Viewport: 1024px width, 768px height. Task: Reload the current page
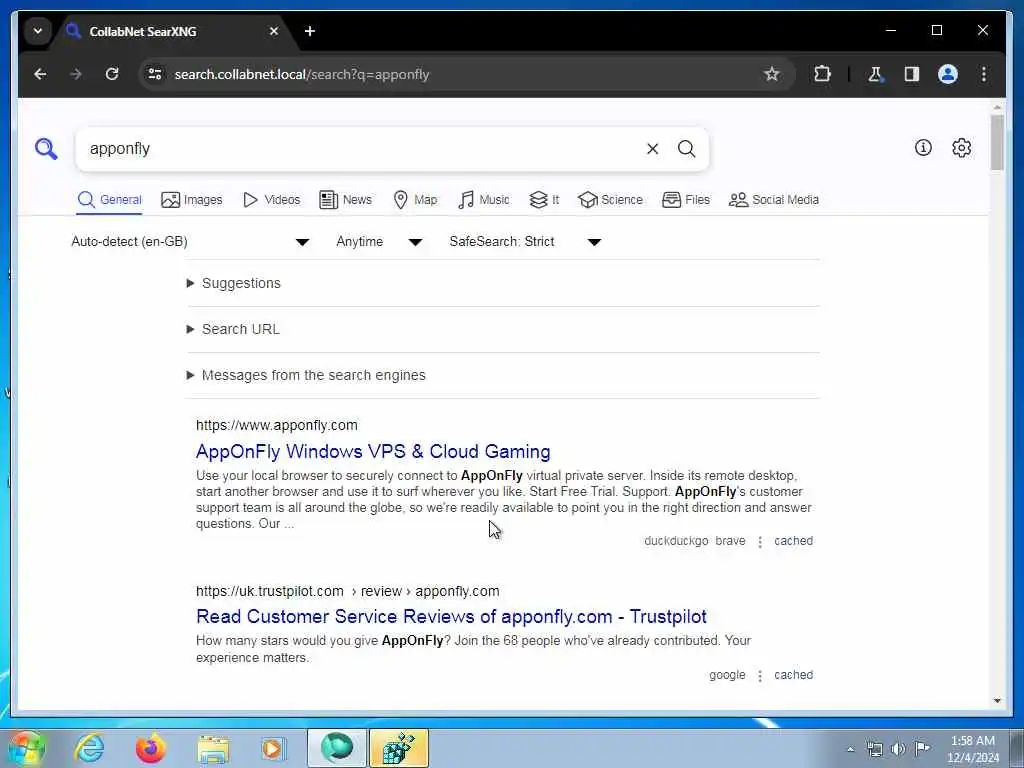112,74
